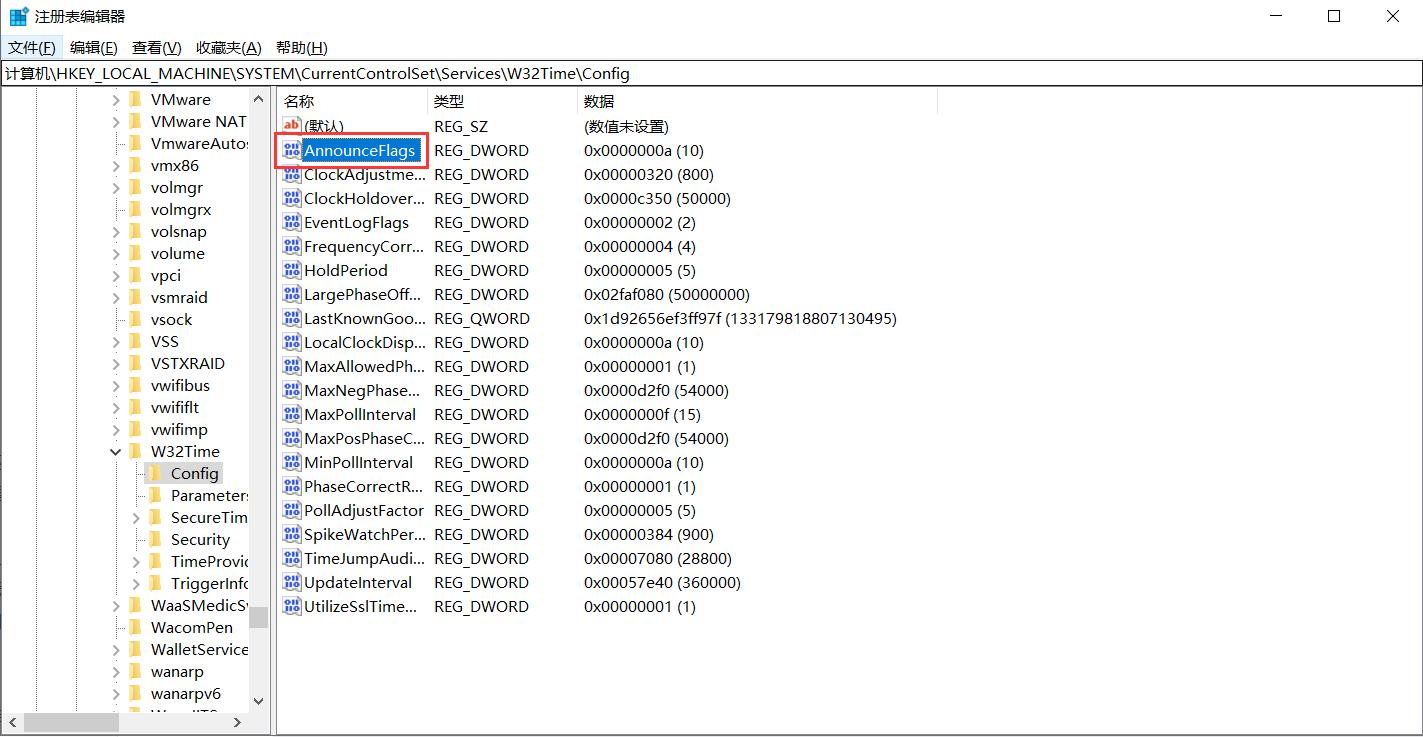This screenshot has height=737, width=1423.
Task: Open the 文件 menu
Action: 30,47
